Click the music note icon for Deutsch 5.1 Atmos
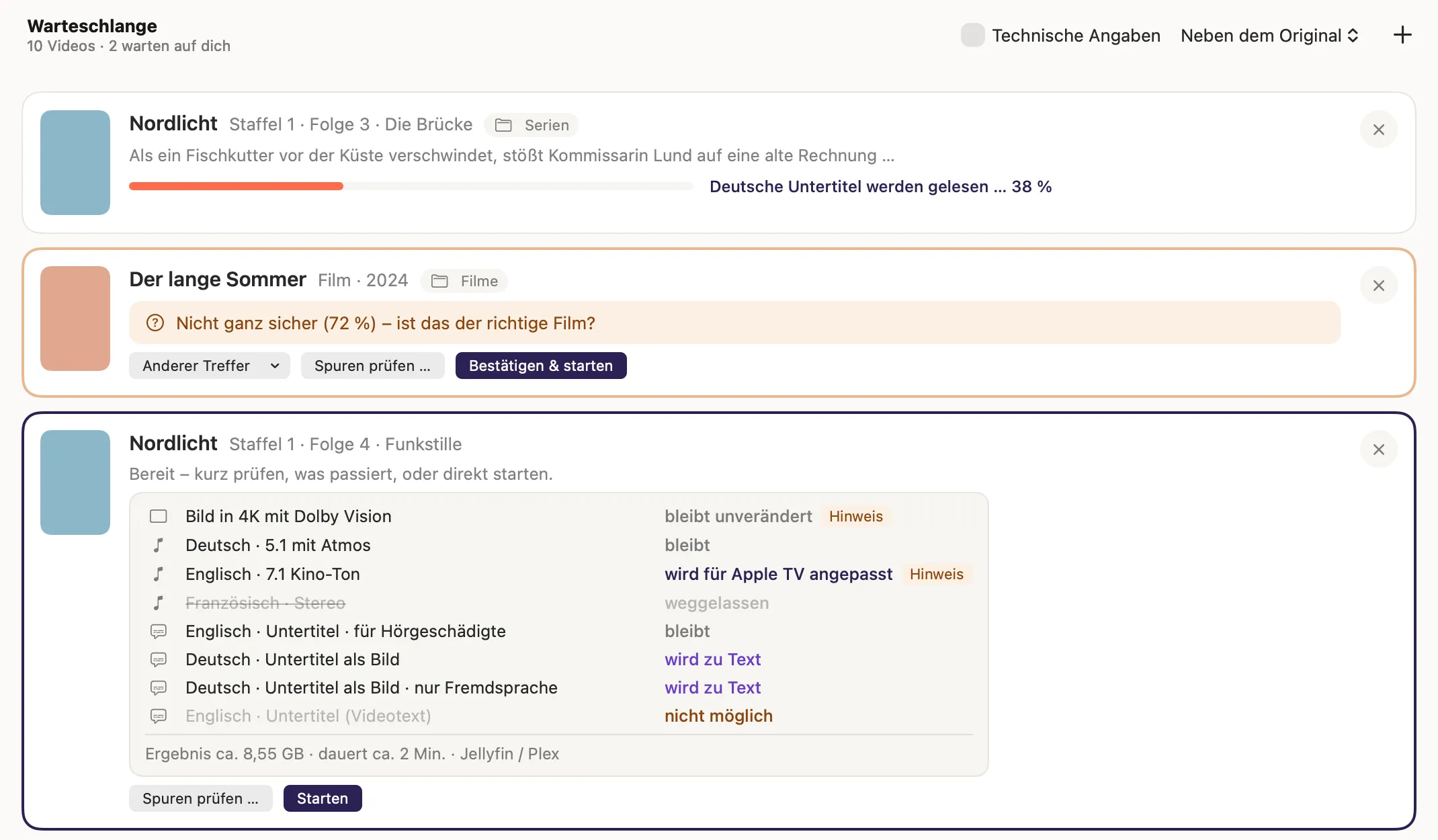 tap(159, 545)
